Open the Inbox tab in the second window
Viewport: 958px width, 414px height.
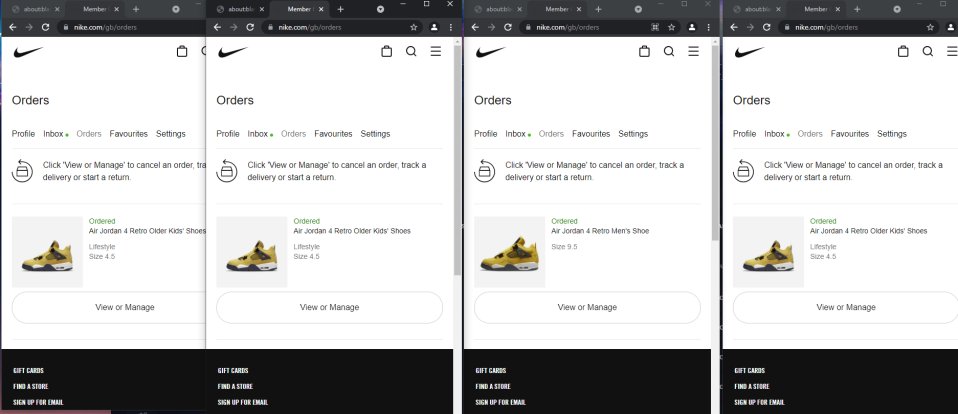(258, 134)
